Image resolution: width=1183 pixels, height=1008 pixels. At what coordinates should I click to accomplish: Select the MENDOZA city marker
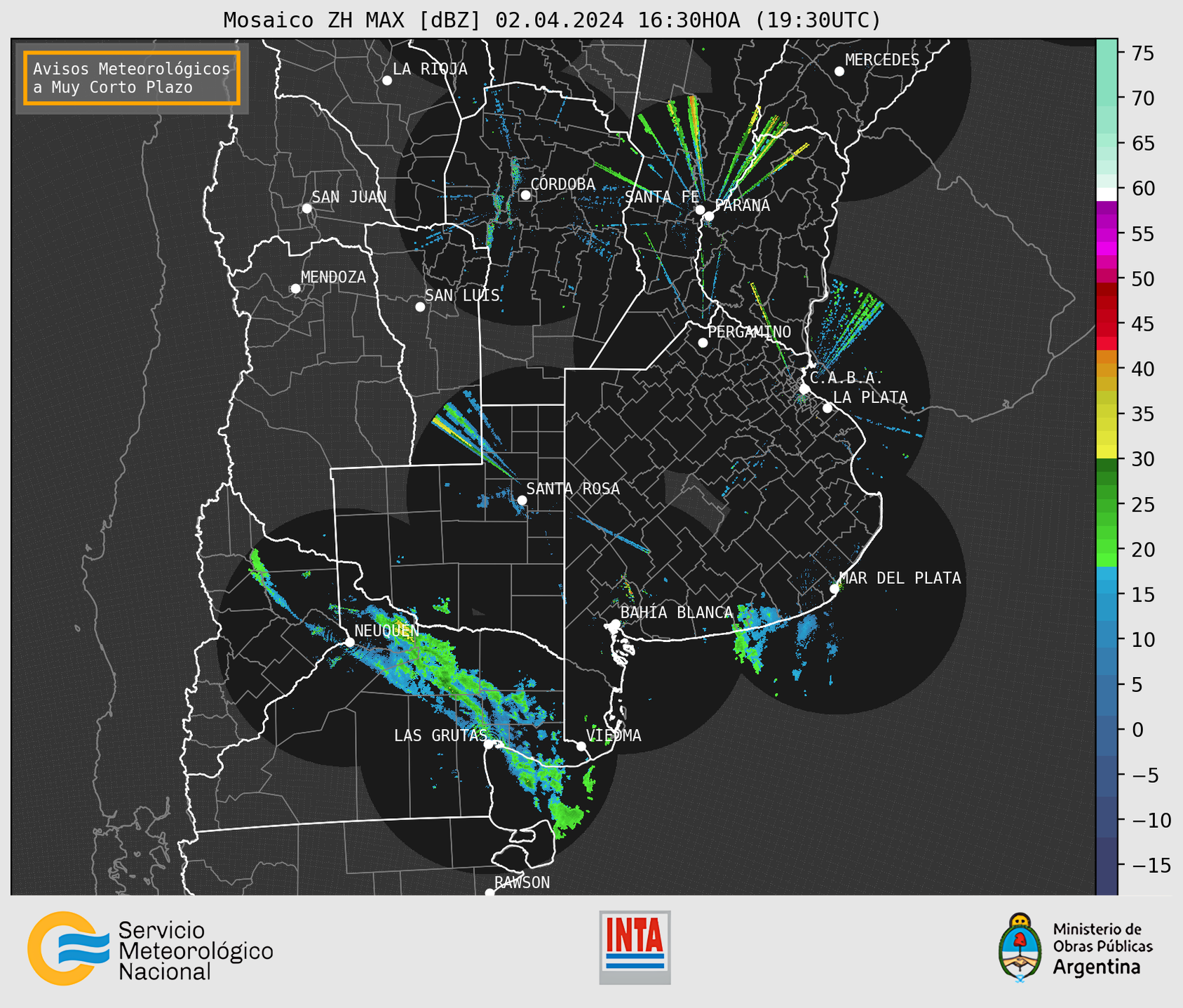tap(296, 289)
